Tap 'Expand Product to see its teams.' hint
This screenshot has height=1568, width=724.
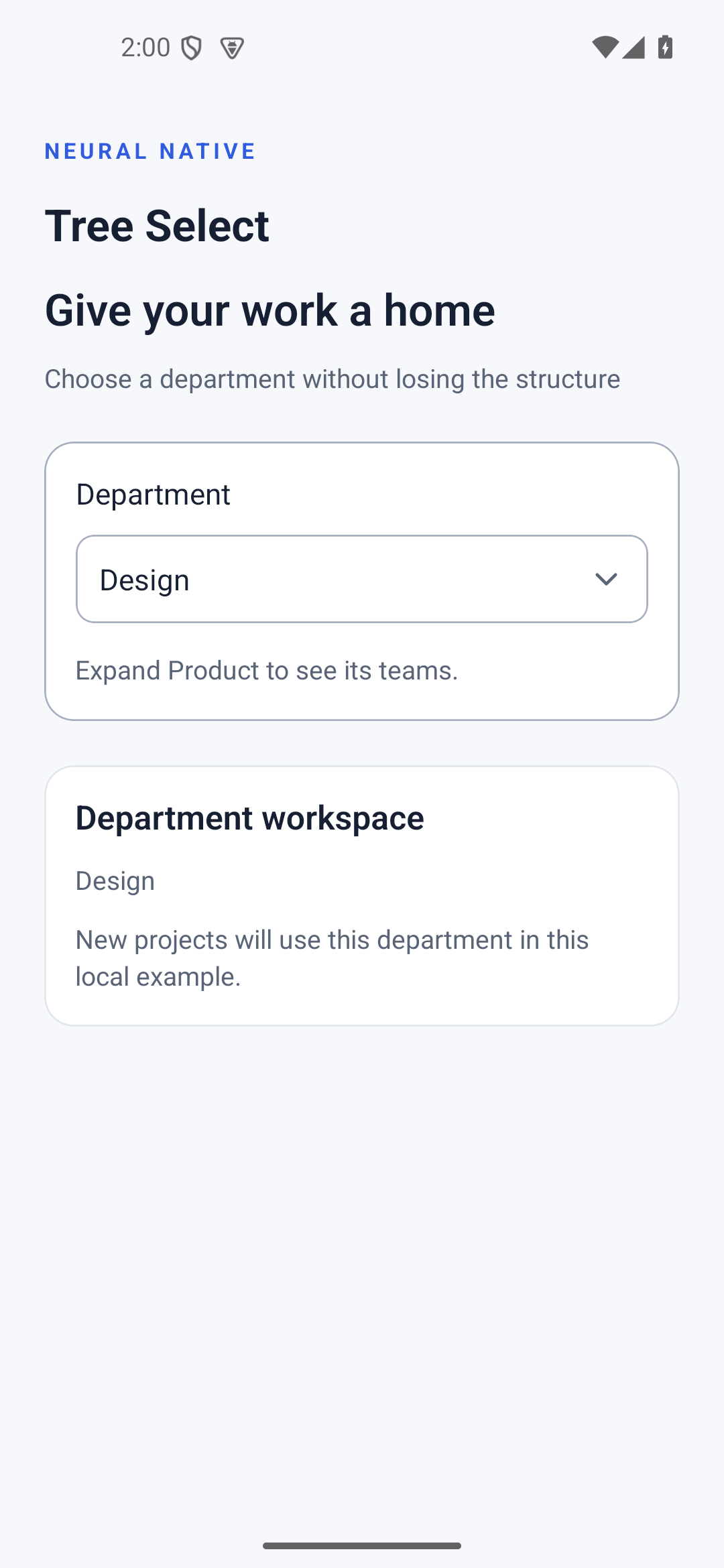pyautogui.click(x=267, y=671)
